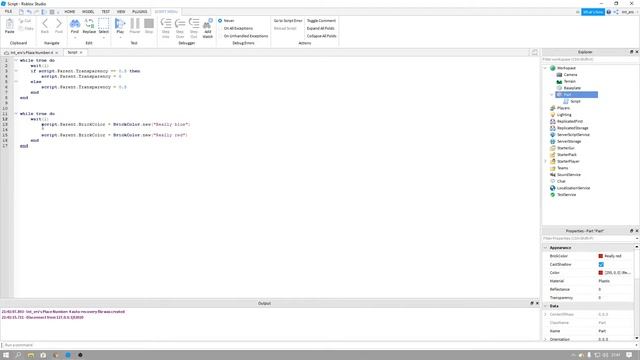Viewport: 640px width, 360px height.
Task: Toggle the CastShadow checkbox
Action: pos(601,264)
